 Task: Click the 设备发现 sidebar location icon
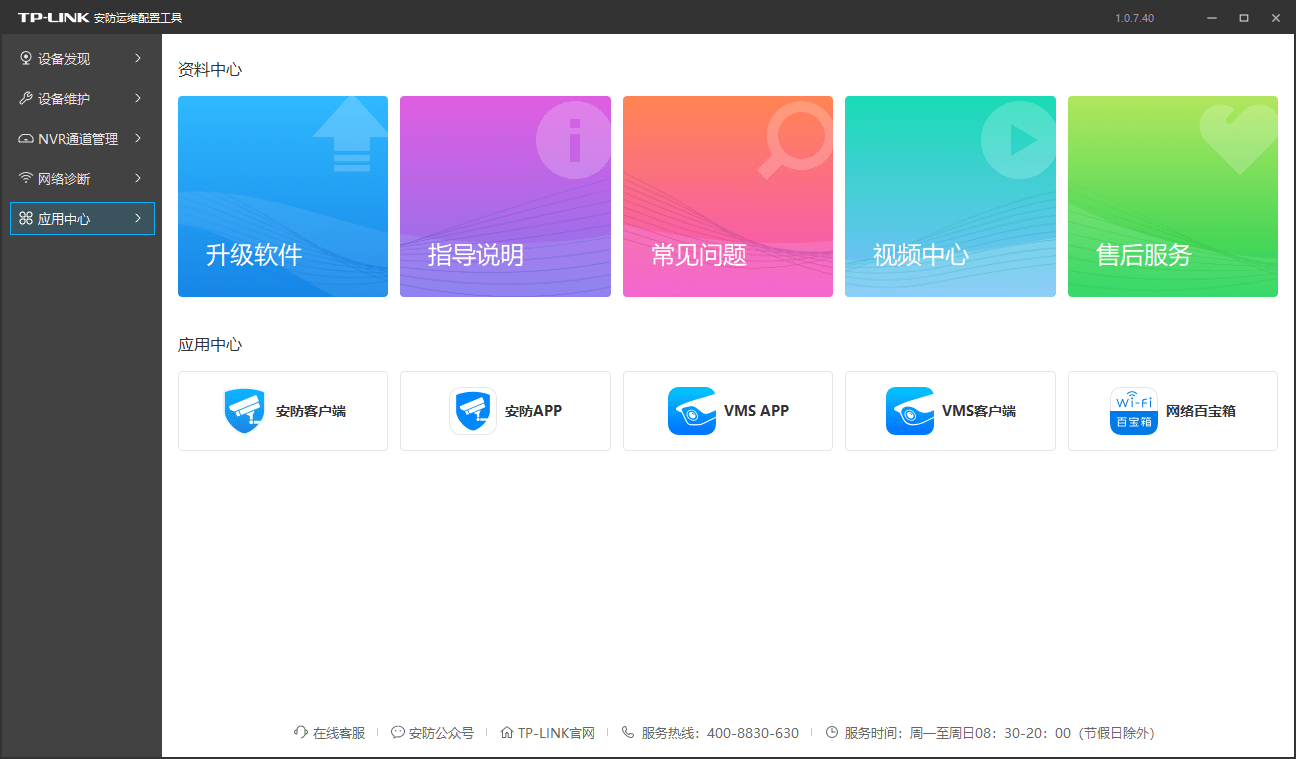[x=26, y=58]
